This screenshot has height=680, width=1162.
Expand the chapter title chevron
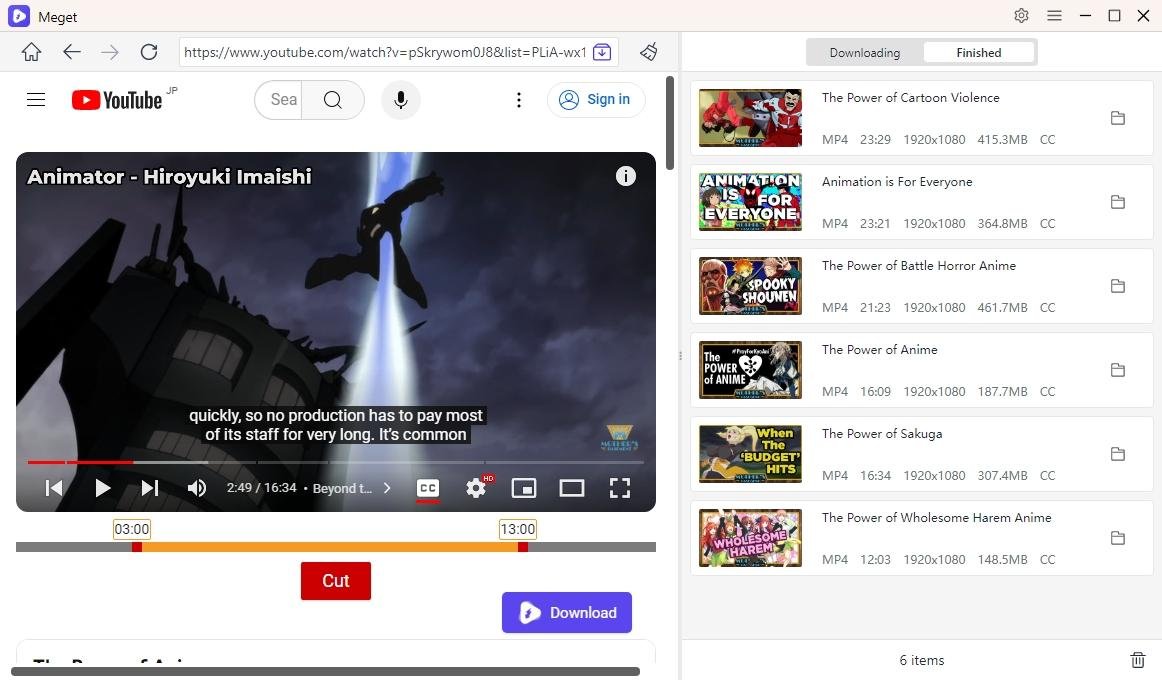click(387, 488)
